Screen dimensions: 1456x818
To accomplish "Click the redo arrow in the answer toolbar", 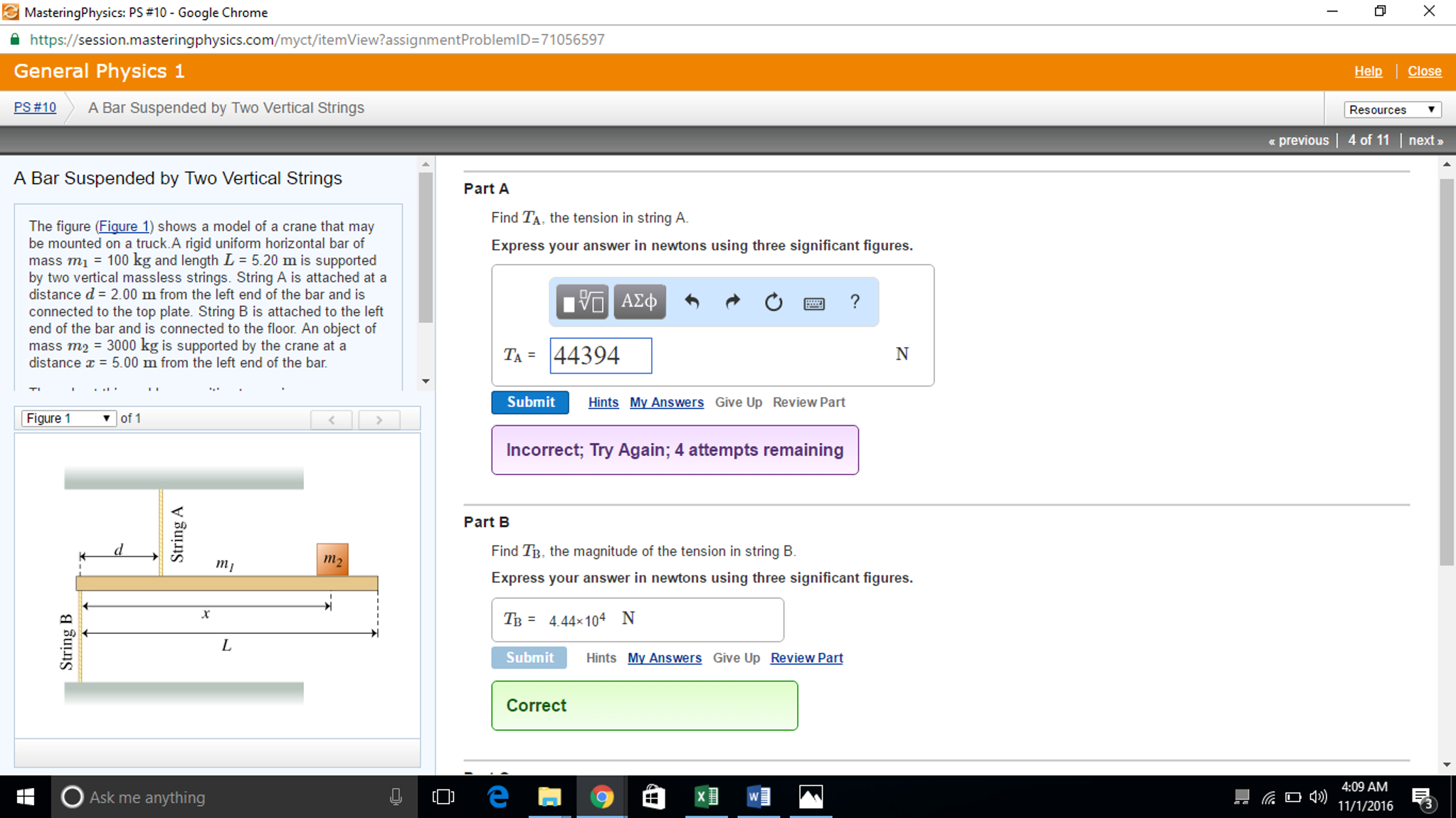I will (x=732, y=302).
